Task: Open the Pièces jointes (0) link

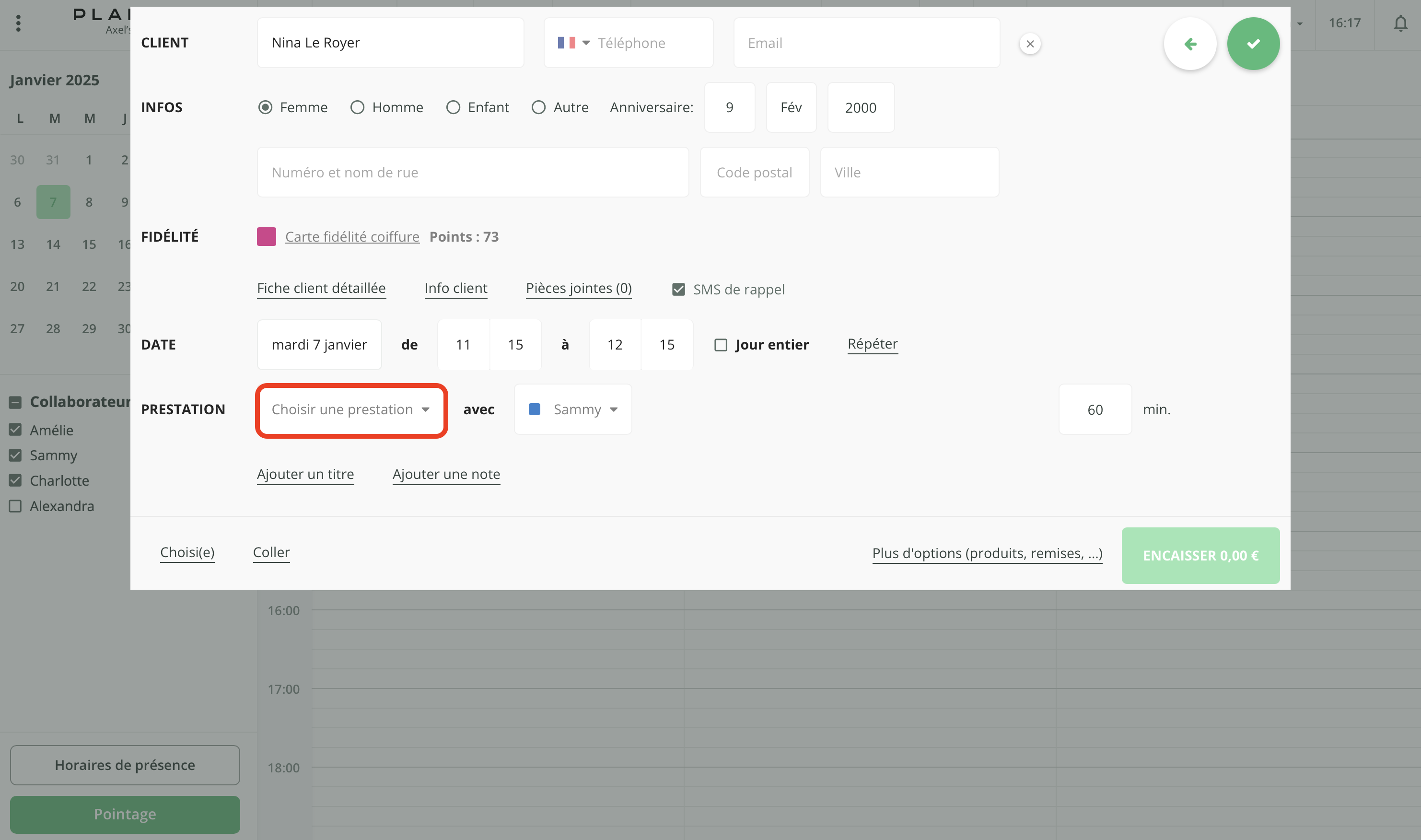Action: [578, 288]
